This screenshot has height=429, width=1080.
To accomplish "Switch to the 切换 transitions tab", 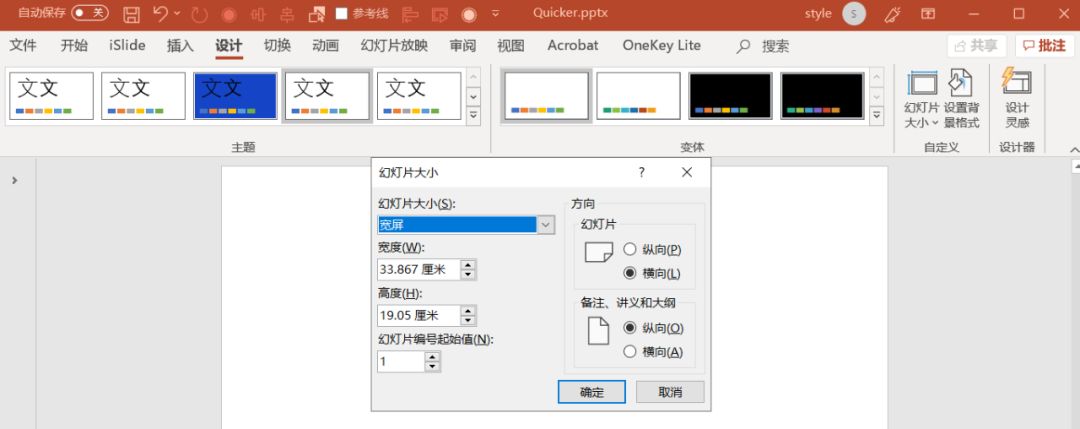I will (278, 45).
